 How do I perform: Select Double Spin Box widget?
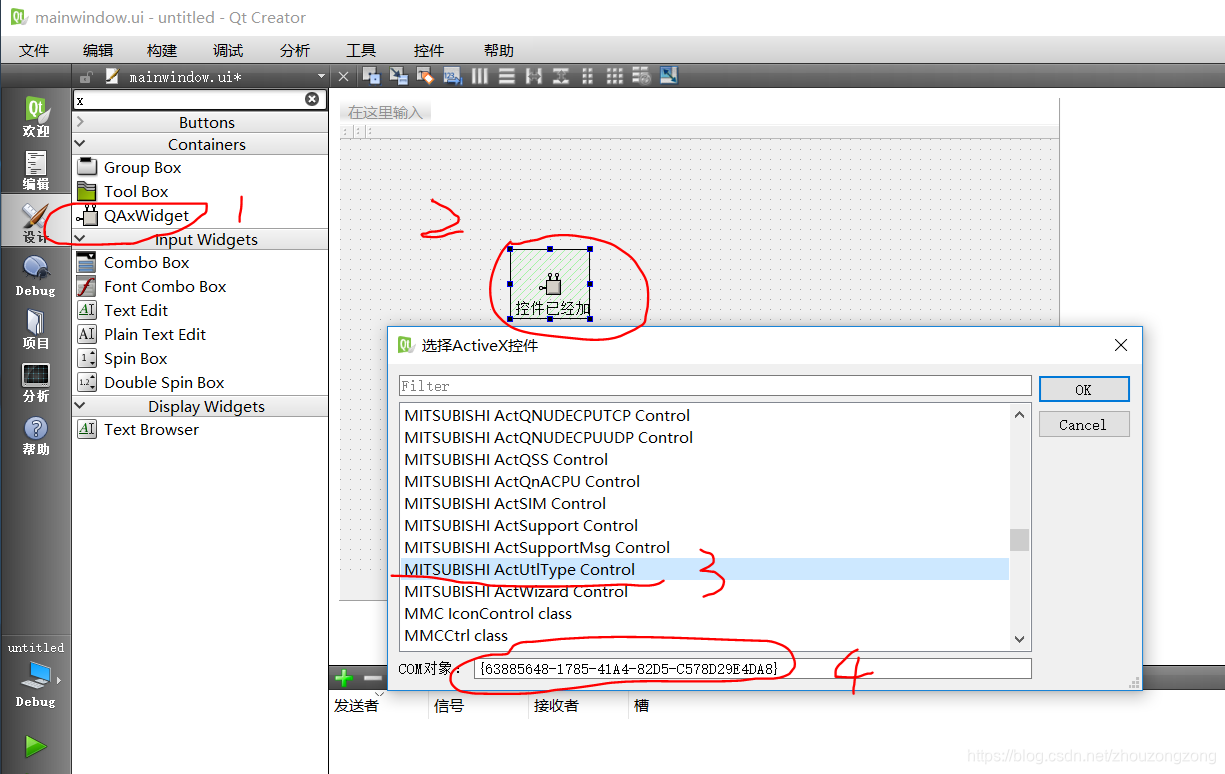(x=164, y=383)
